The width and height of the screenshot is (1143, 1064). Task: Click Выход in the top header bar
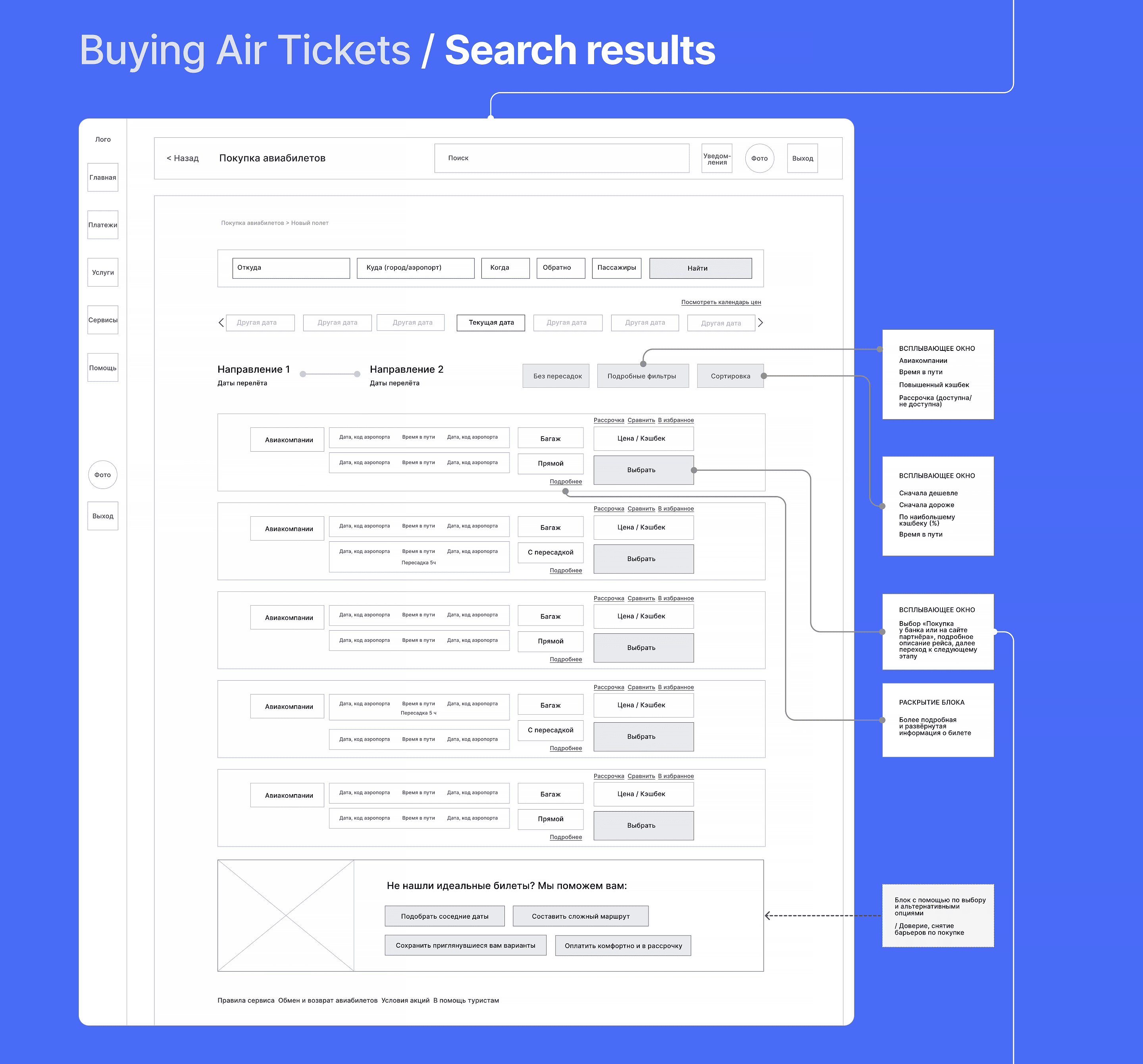802,159
